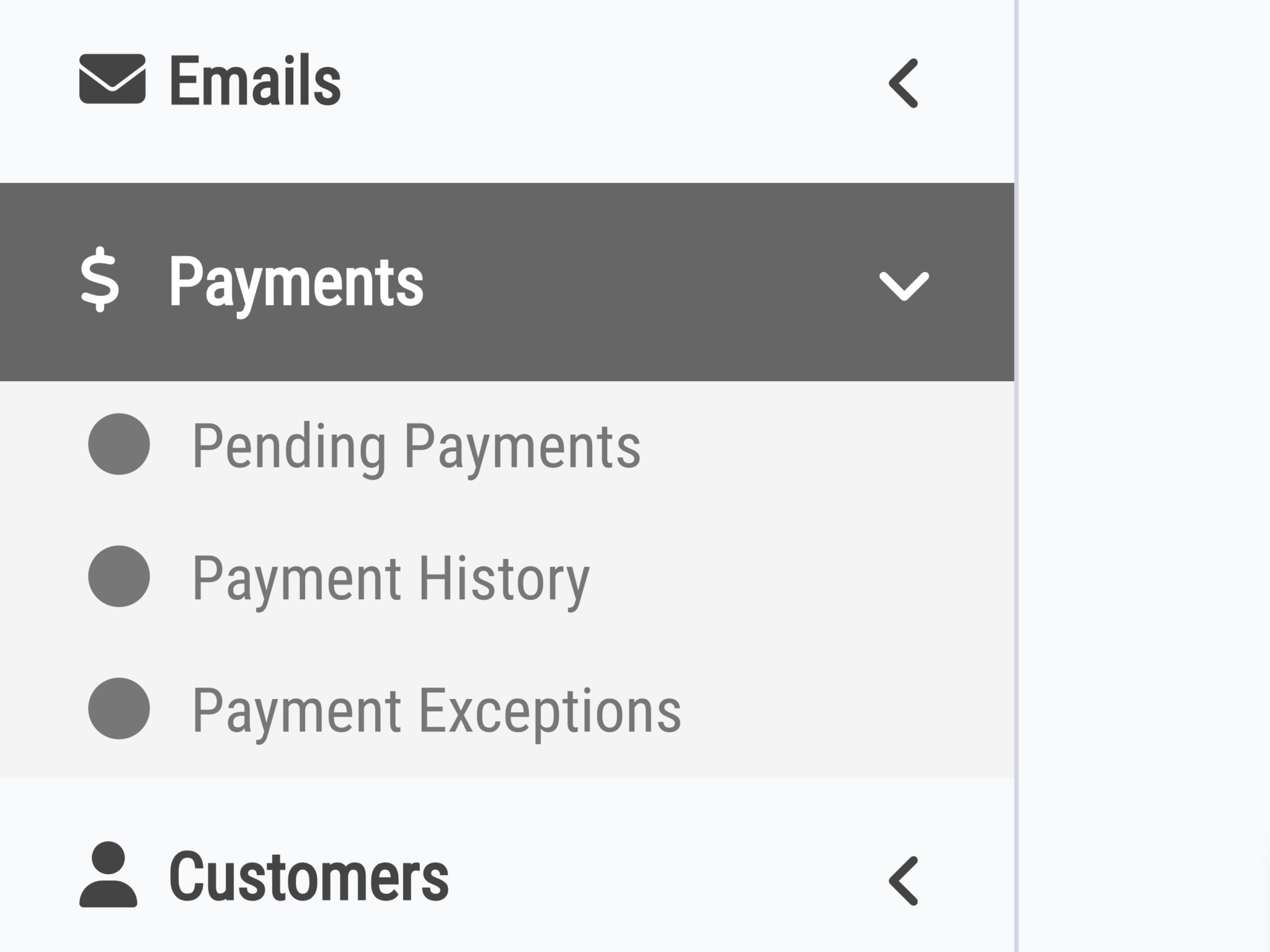1270x952 pixels.
Task: Open Payment History
Action: (391, 578)
